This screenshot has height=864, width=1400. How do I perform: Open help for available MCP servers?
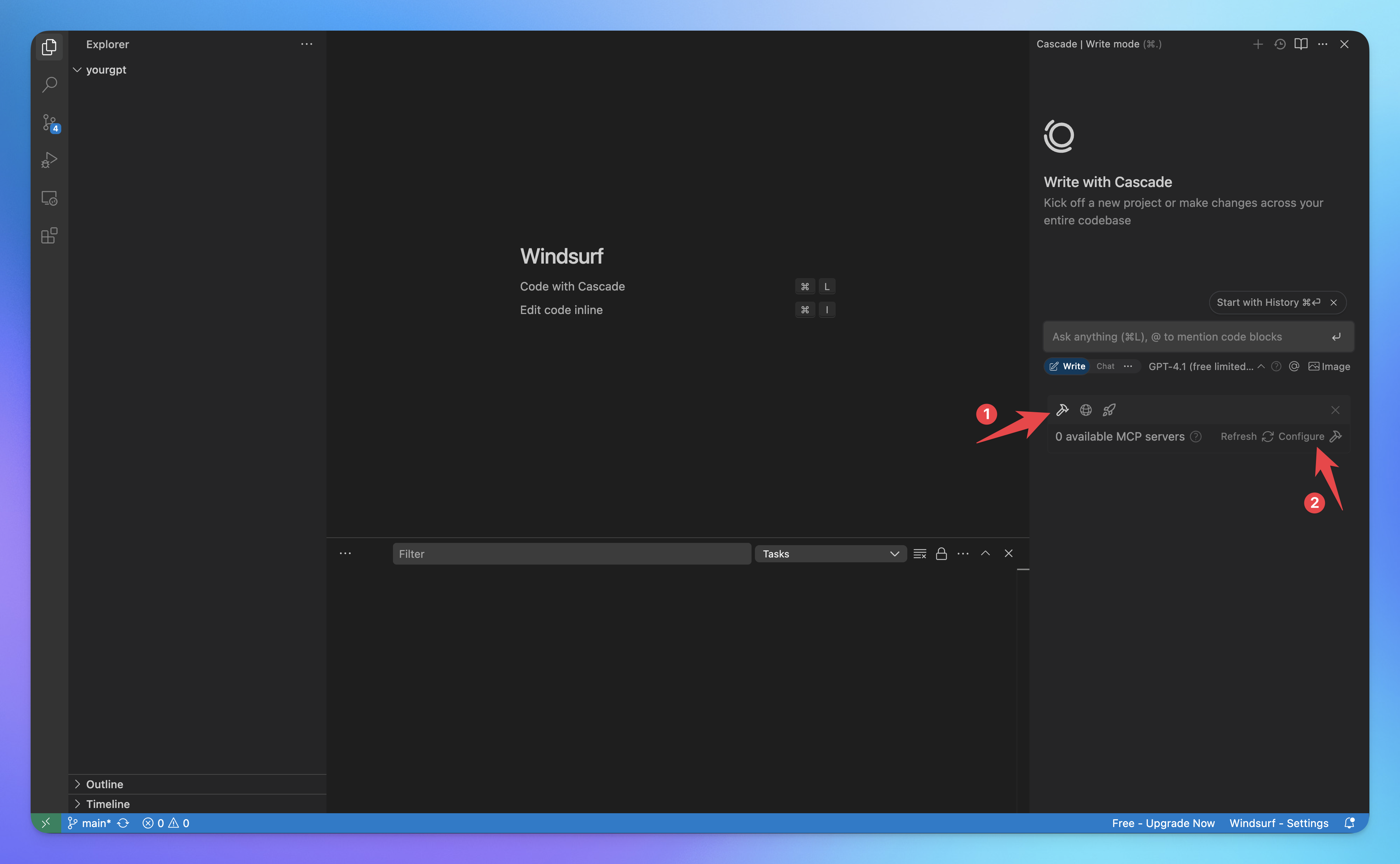click(1195, 436)
